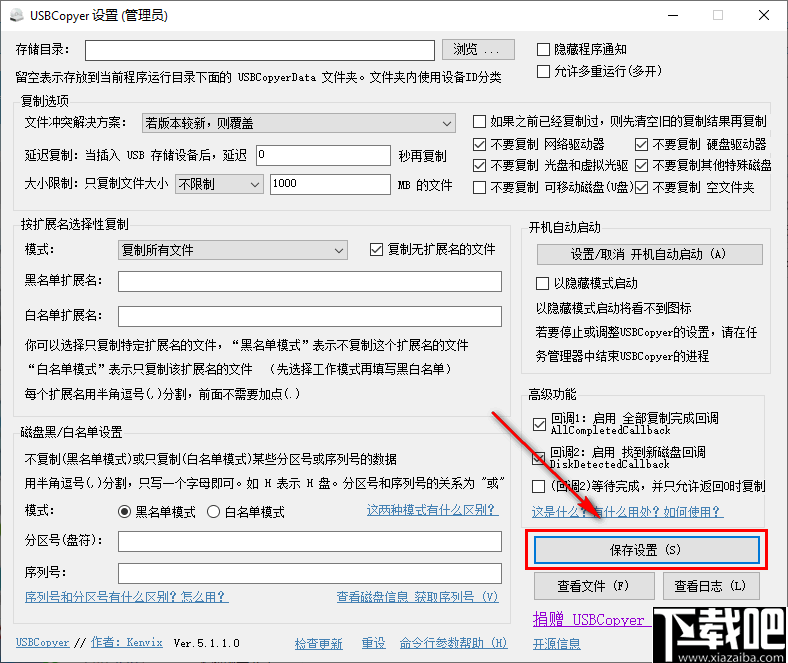Click the 浏览 browse button
The image size is (788, 663).
tap(478, 49)
